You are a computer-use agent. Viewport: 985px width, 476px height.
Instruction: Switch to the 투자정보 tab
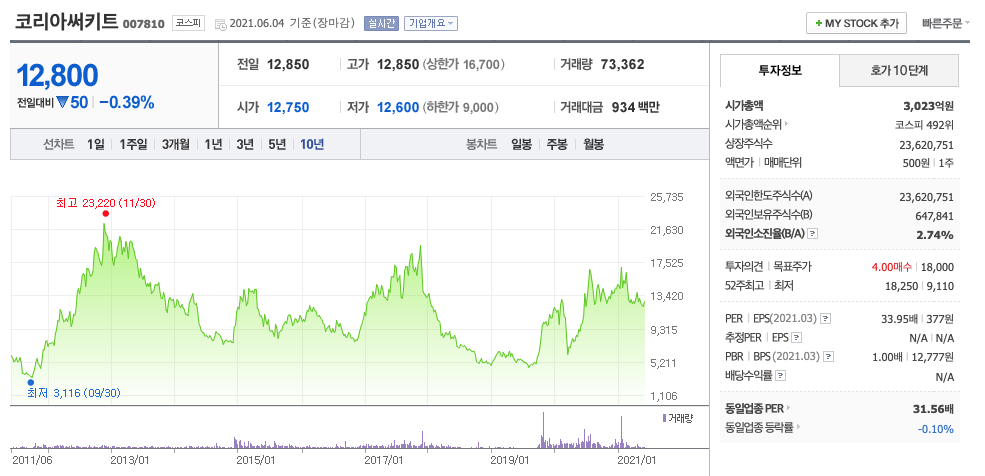pos(780,70)
